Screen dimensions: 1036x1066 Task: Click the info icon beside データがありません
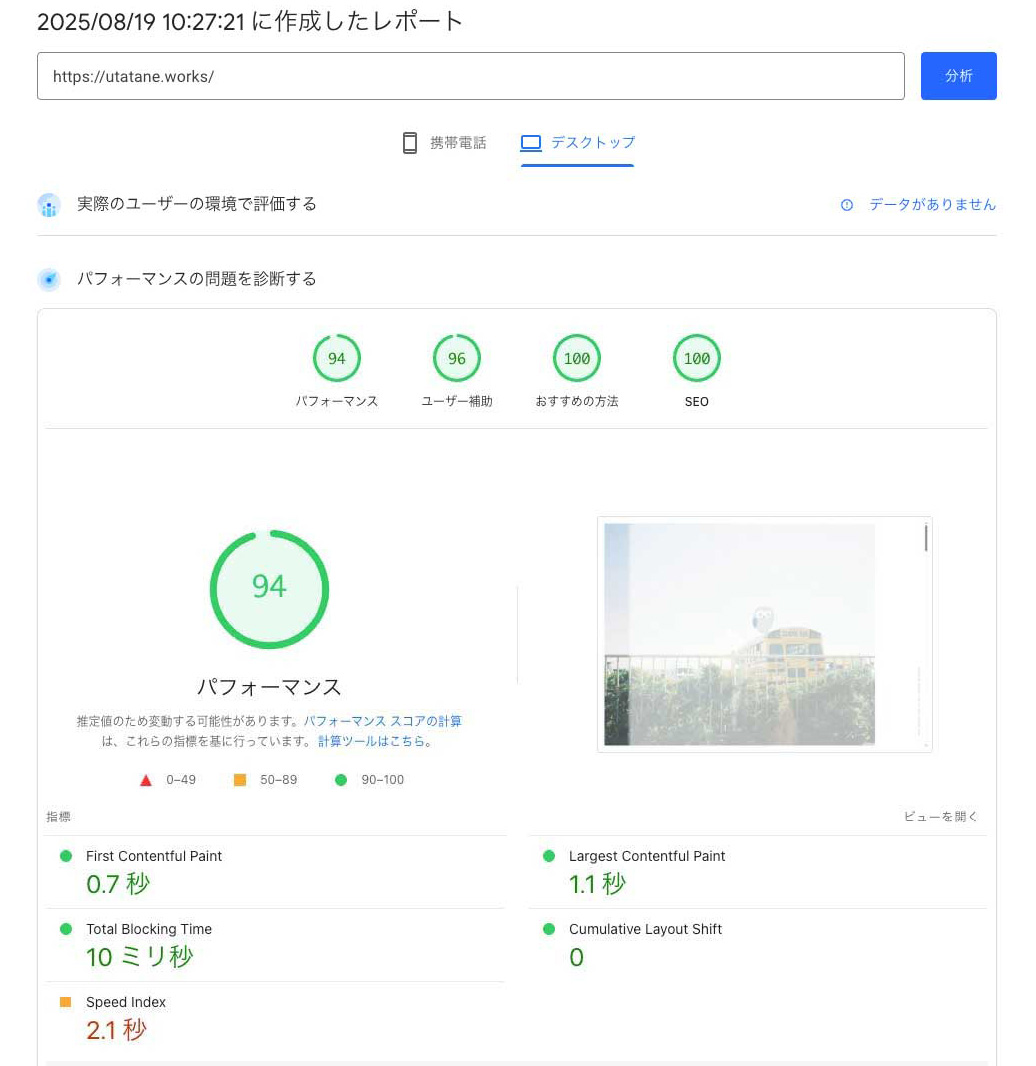pos(847,205)
